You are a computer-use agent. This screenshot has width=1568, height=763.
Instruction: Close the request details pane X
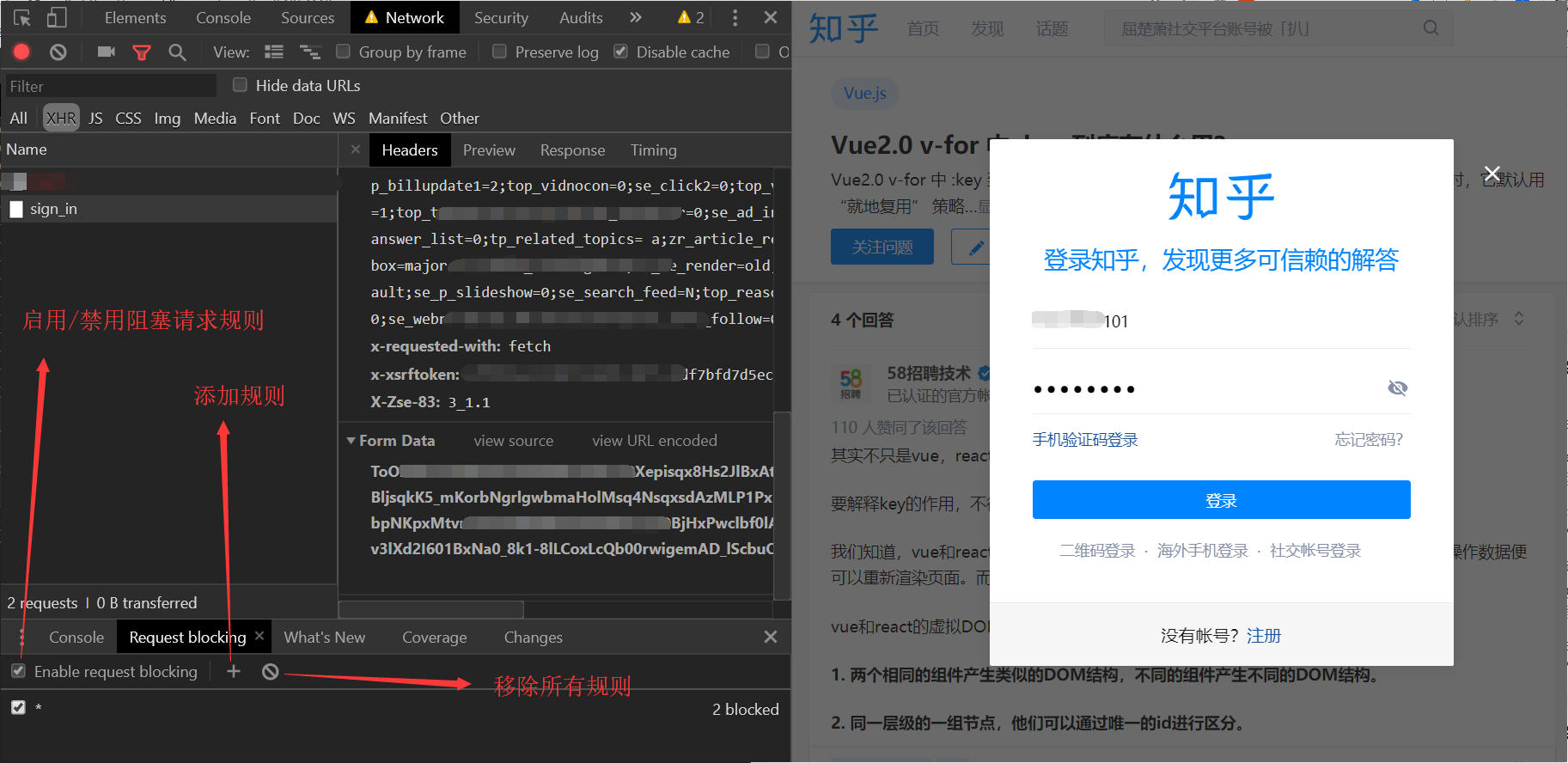[356, 150]
